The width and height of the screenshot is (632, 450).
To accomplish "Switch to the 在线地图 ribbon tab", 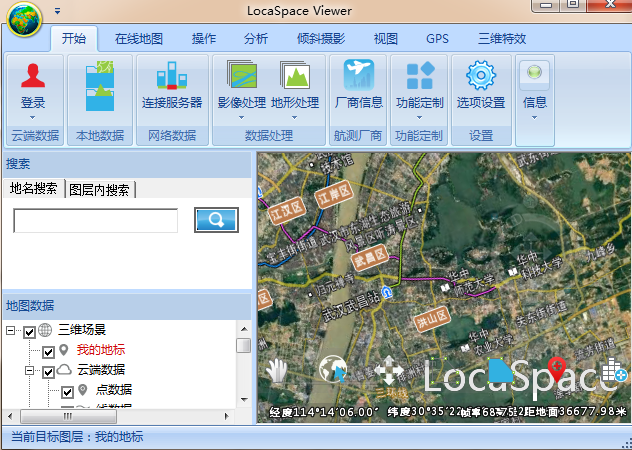I will [x=139, y=39].
